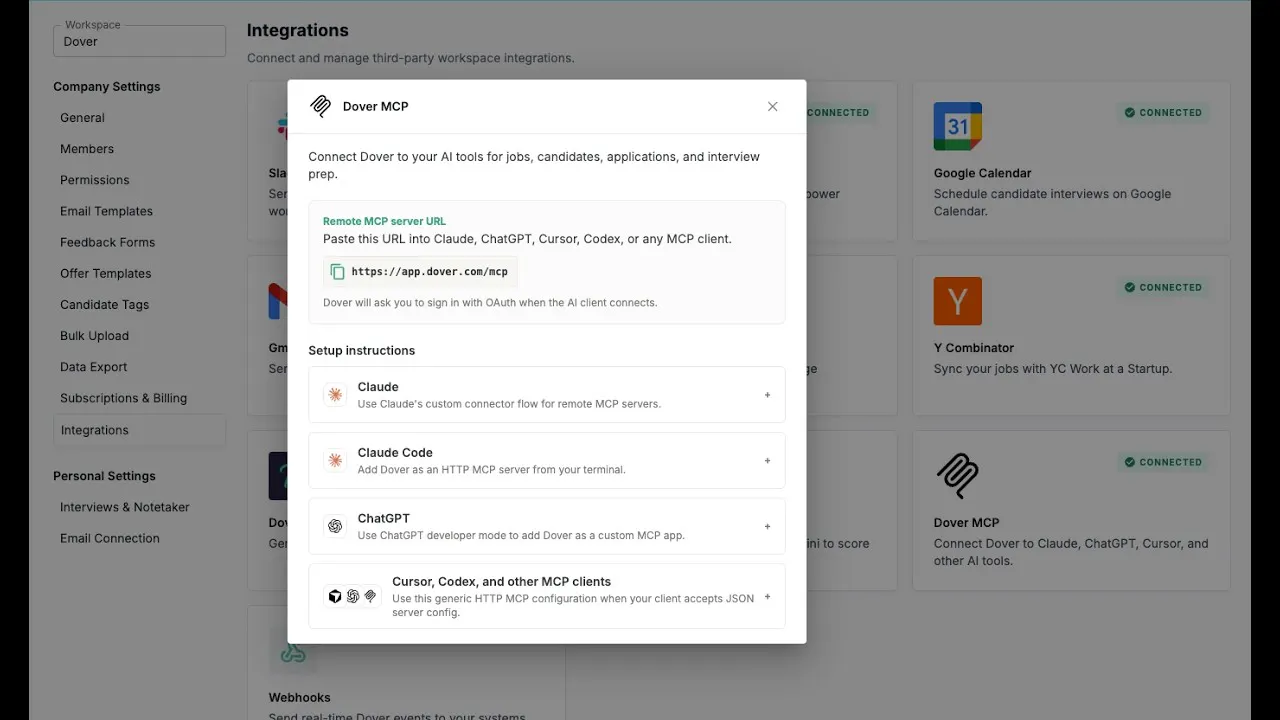Click Y Combinator's connected checkmark icon
The image size is (1280, 720).
point(1130,288)
